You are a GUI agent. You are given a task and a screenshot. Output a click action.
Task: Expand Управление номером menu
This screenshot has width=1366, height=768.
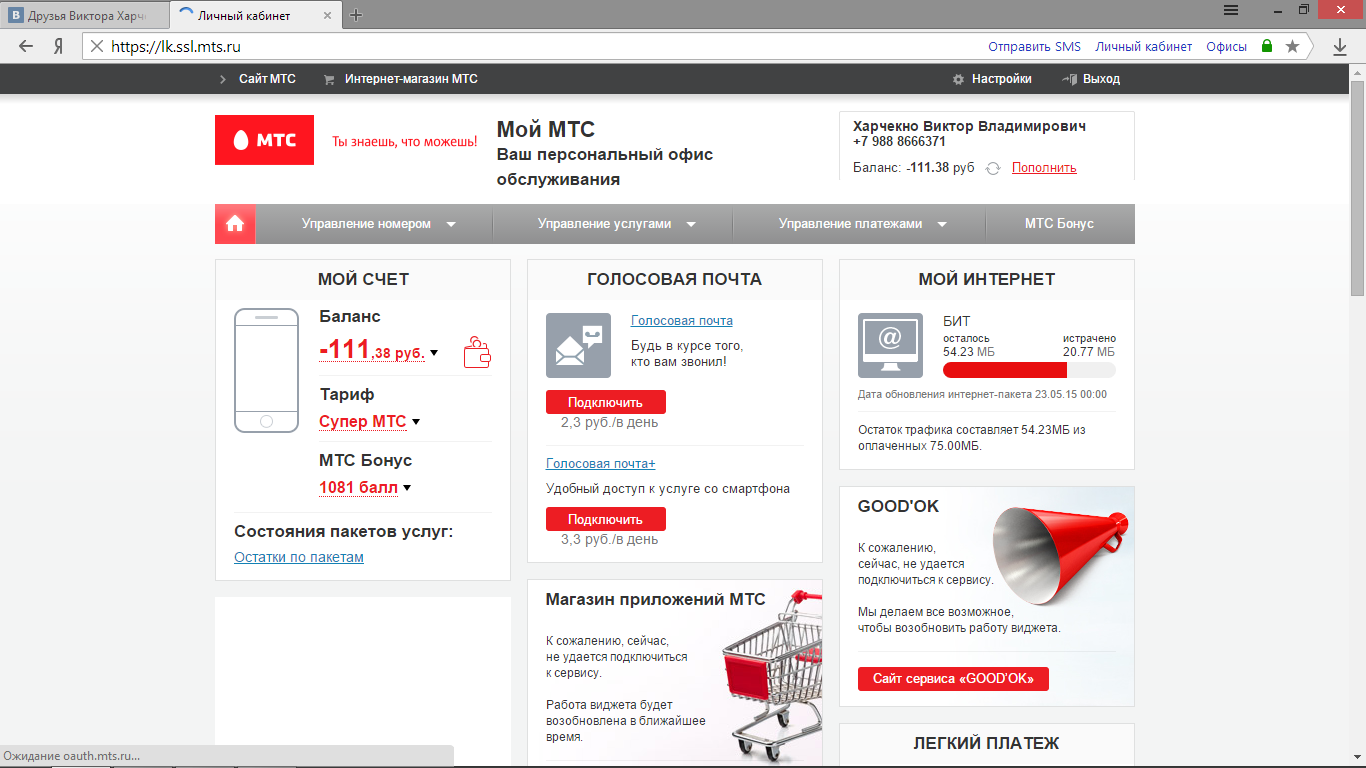378,224
